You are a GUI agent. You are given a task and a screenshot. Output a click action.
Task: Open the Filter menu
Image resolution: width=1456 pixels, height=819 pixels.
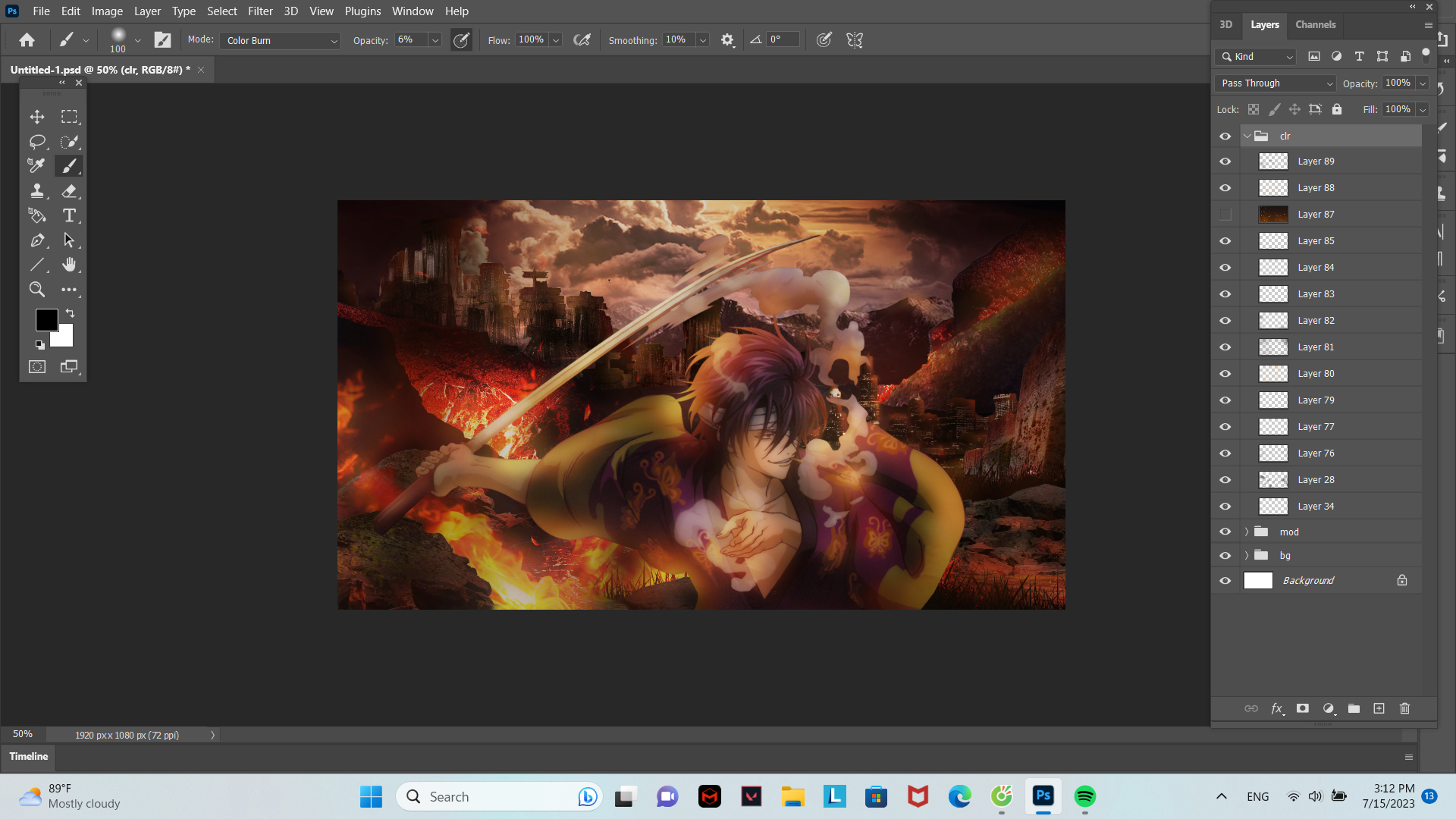260,11
